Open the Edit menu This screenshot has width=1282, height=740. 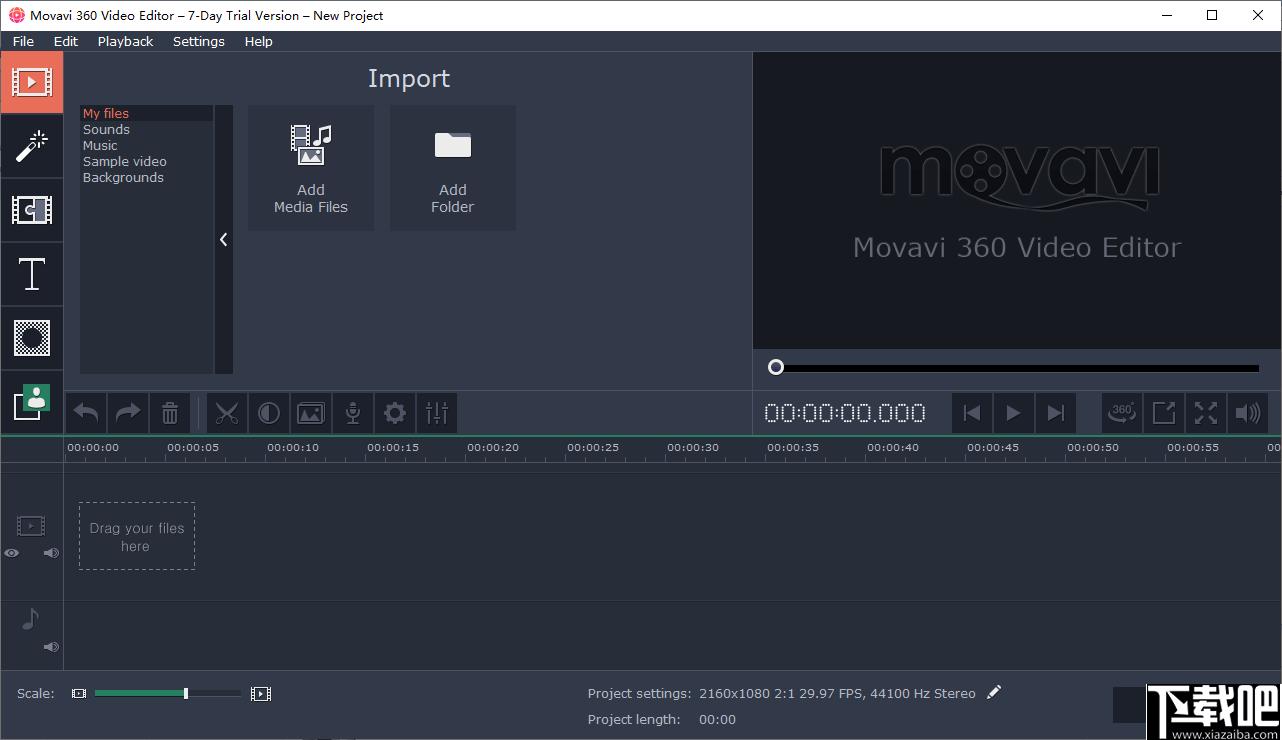[x=66, y=41]
